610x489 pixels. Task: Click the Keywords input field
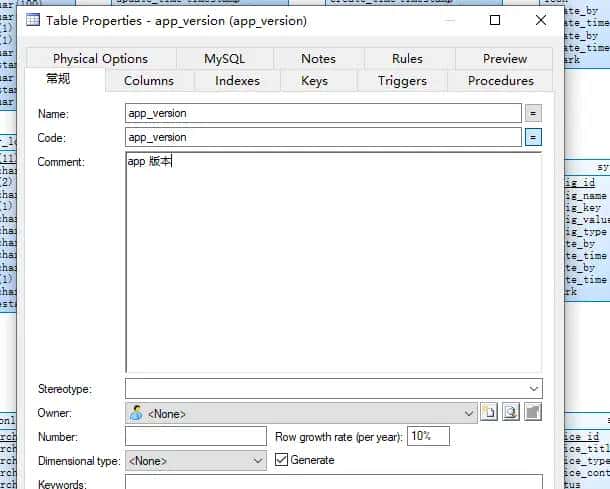[334, 482]
